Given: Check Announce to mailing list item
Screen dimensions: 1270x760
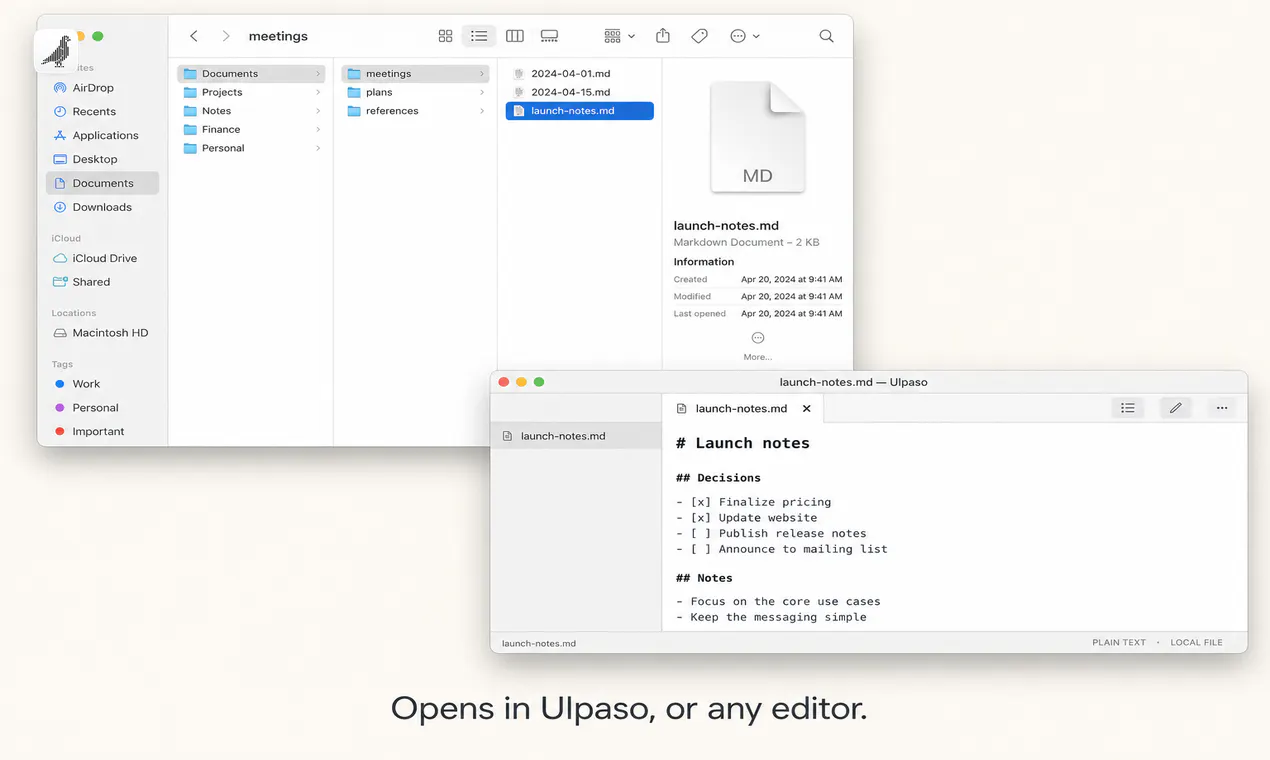Looking at the screenshot, I should coord(701,549).
